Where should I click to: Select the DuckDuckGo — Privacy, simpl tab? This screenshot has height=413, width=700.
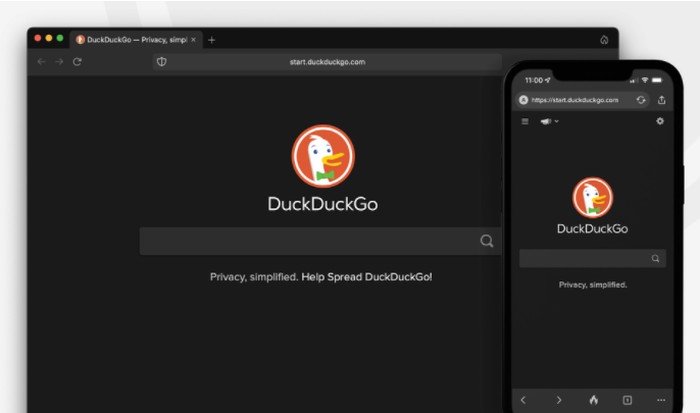pyautogui.click(x=136, y=40)
